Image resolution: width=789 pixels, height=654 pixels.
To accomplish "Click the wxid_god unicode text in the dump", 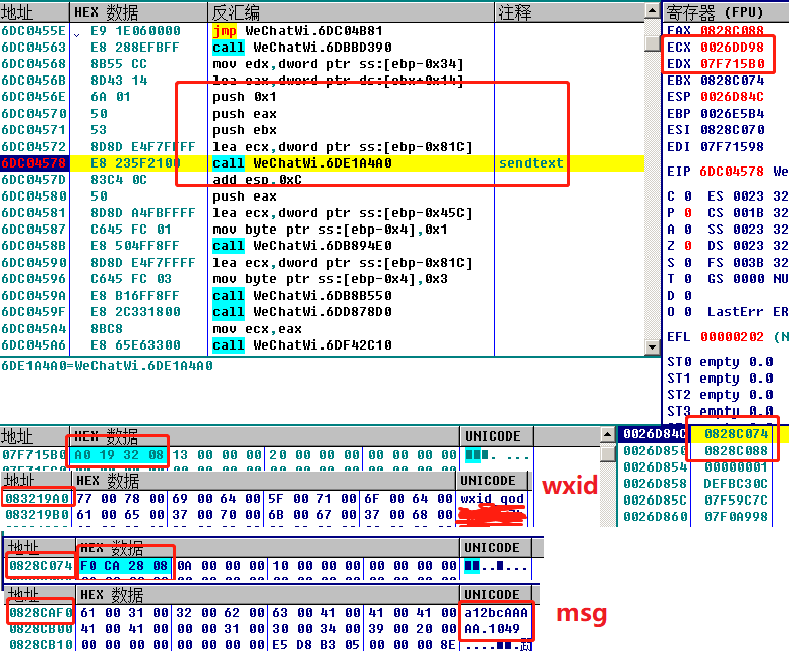I will (492, 499).
